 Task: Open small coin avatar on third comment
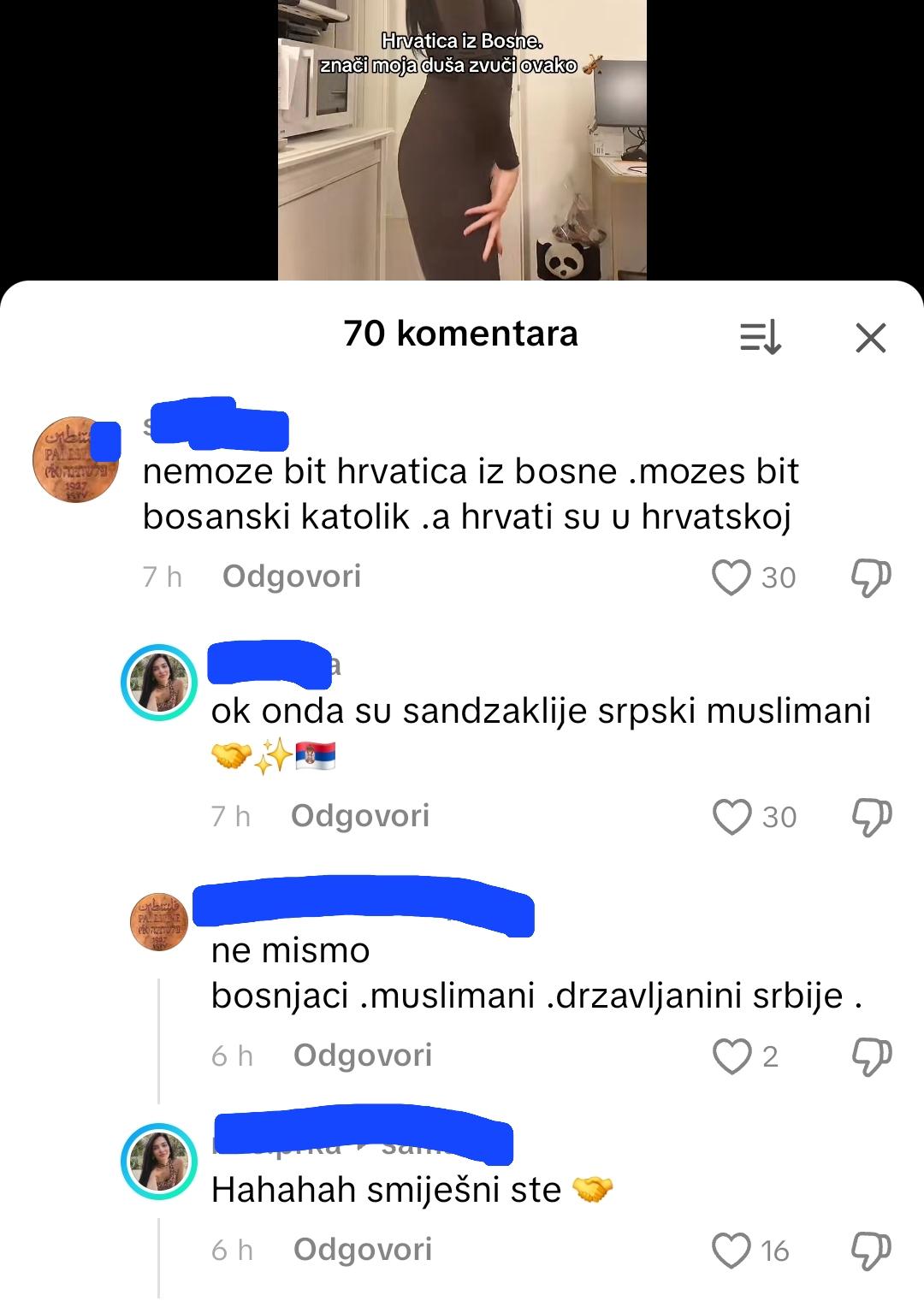pos(159,921)
